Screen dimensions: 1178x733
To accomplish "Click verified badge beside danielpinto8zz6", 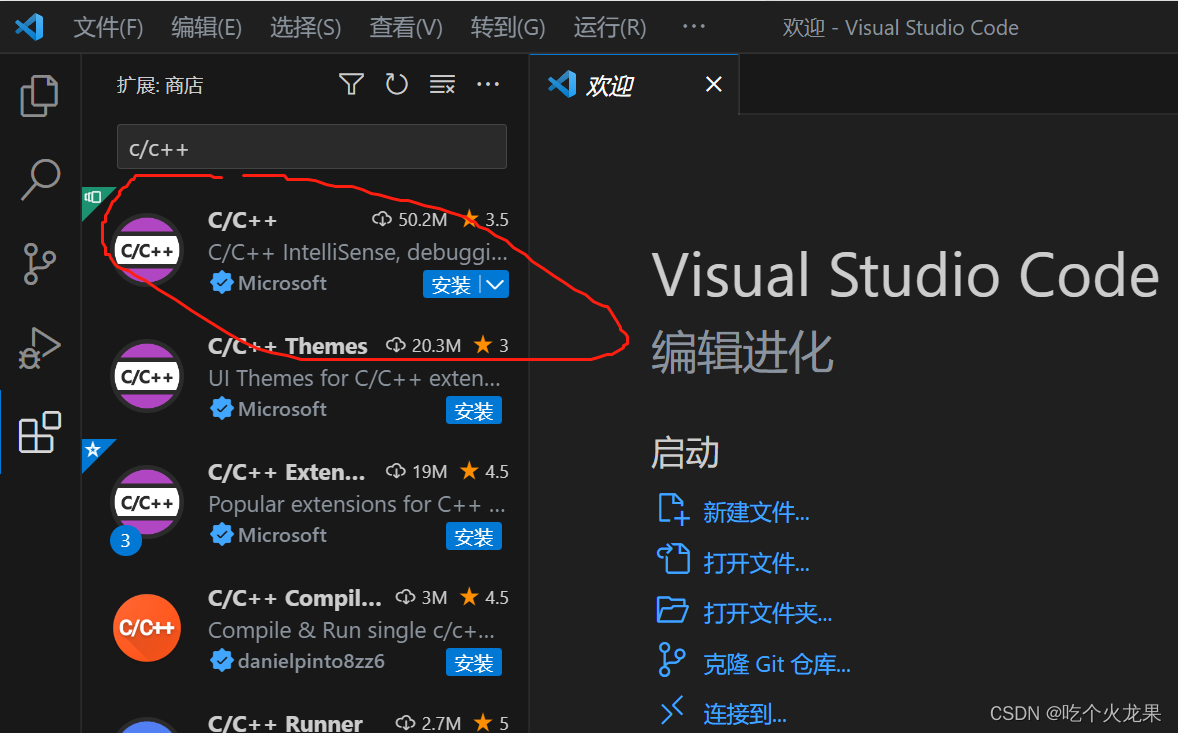I will pos(222,661).
